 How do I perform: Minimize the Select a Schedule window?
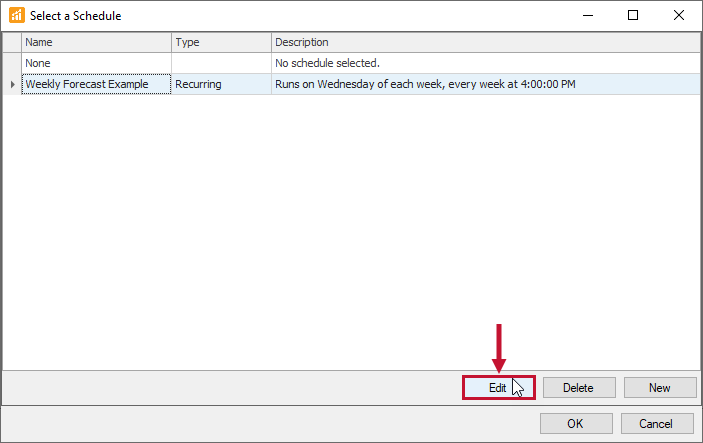[588, 15]
